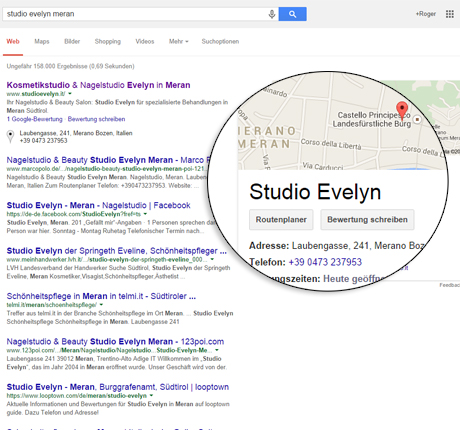Viewport: 460px width, 430px height.
Task: Open Nagelstudio & Beauty Studio Evelyn Meran 123poi.com result
Action: click(x=115, y=341)
